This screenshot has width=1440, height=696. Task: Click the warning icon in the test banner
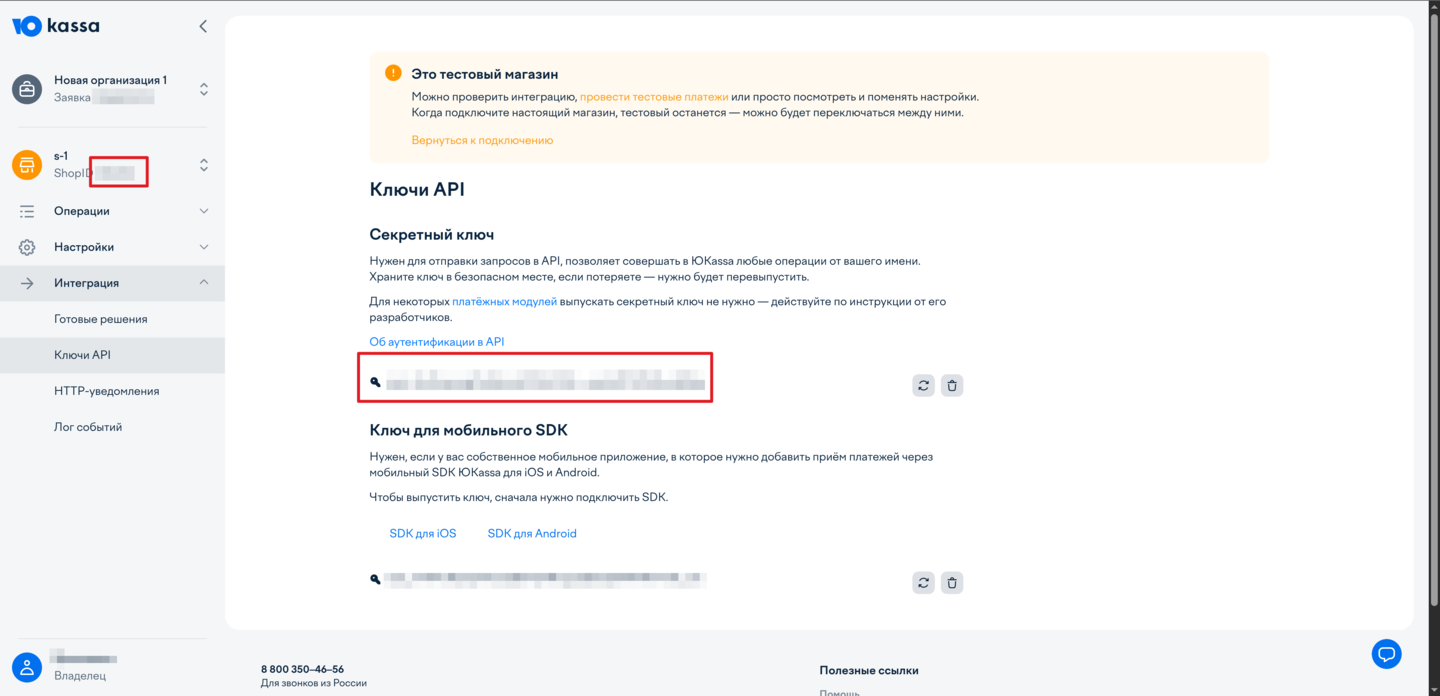point(391,73)
